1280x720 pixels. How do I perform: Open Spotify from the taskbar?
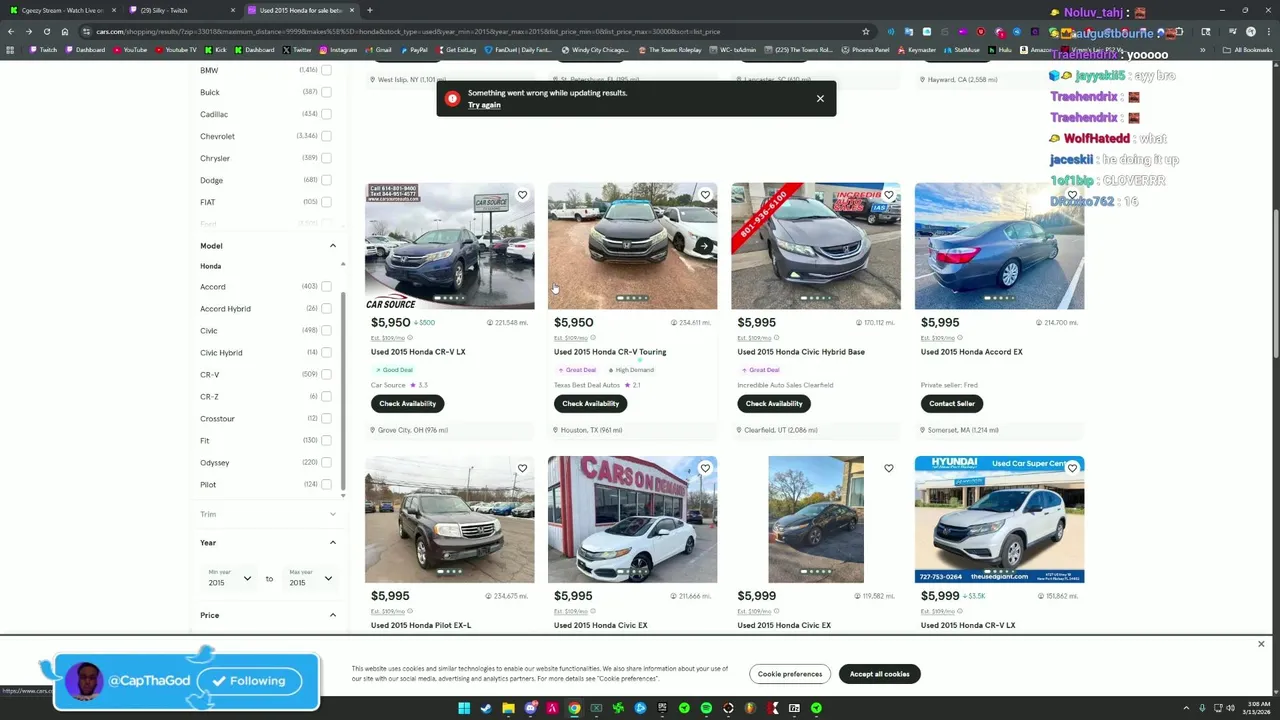[x=706, y=708]
